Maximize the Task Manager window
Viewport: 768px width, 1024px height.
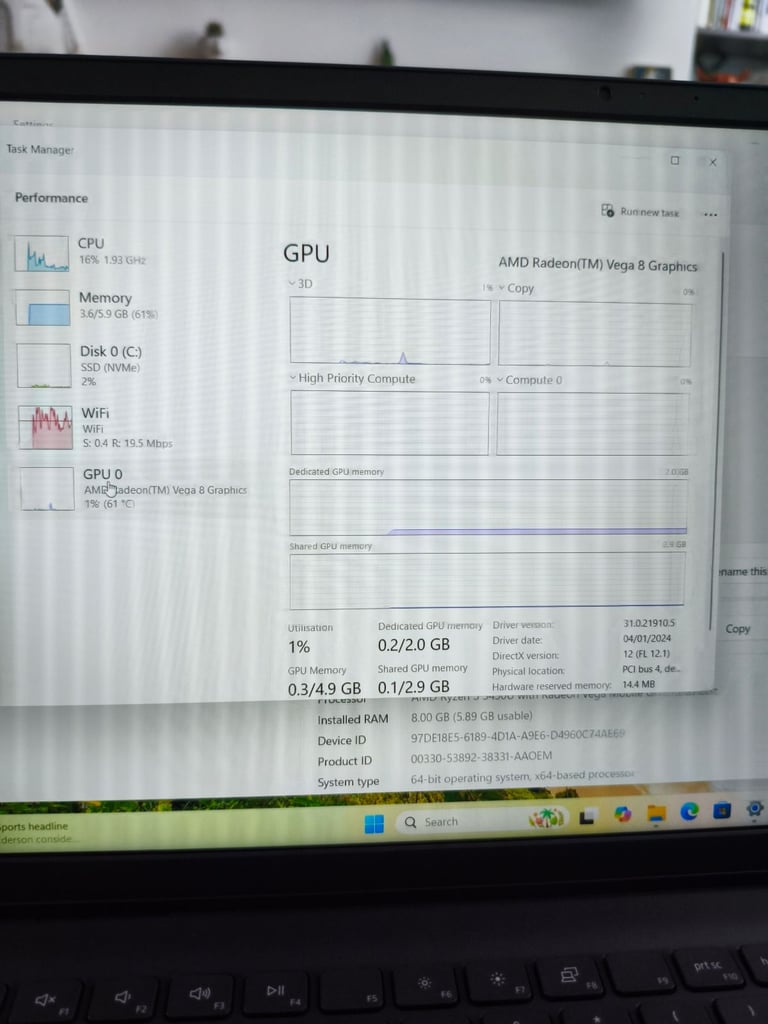coord(675,160)
